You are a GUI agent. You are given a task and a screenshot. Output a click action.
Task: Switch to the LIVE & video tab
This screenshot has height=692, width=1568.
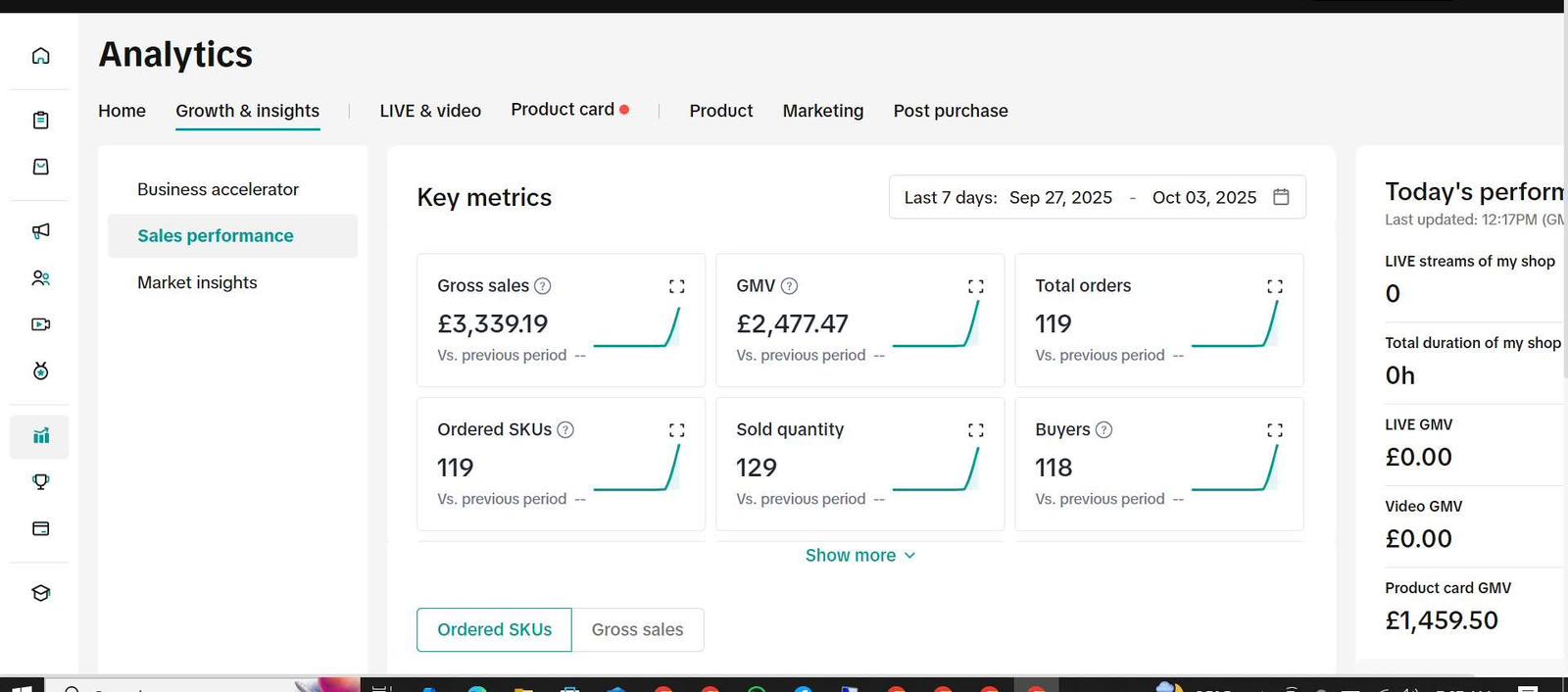click(x=430, y=111)
